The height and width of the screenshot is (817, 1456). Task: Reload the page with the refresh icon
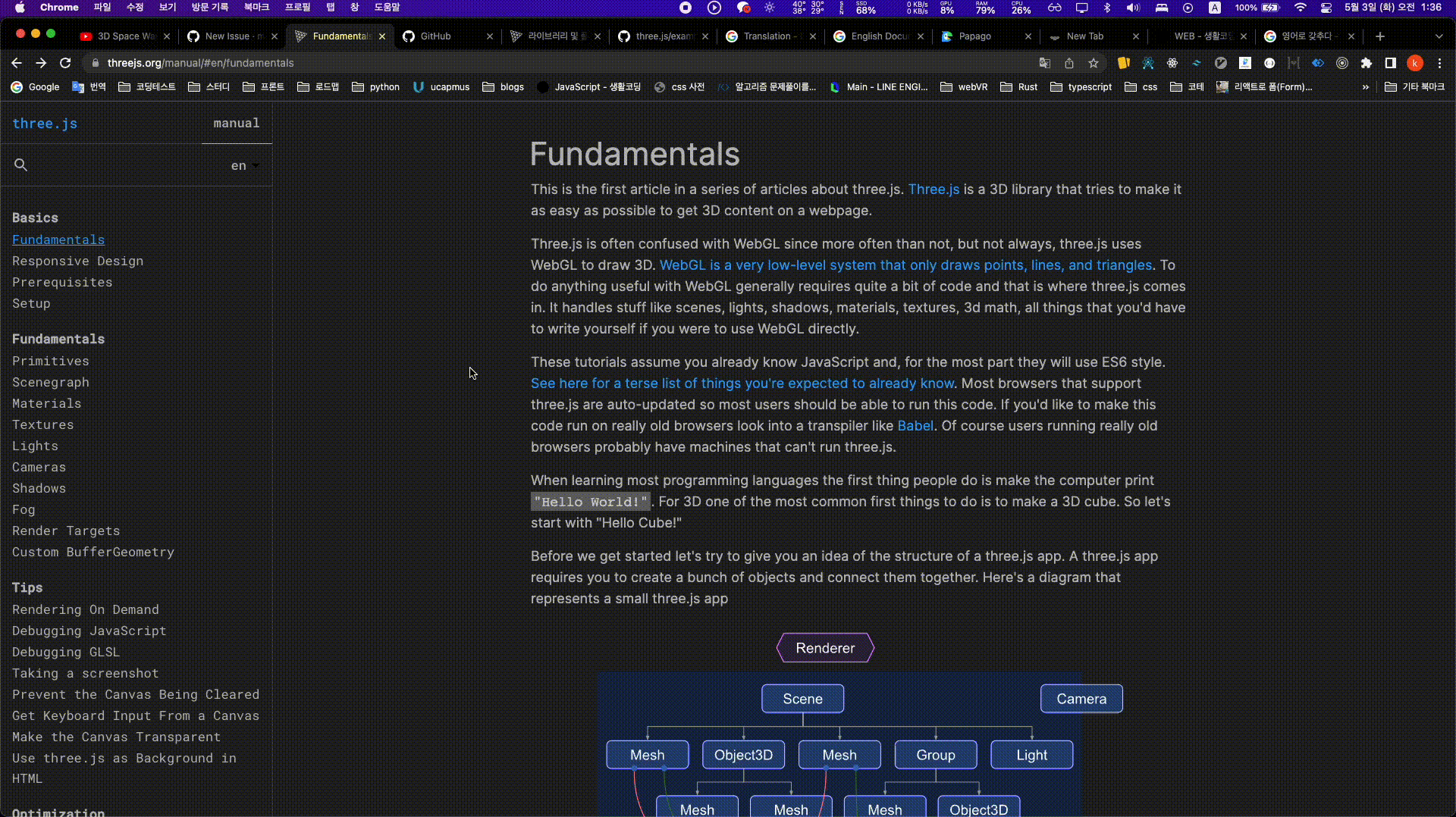pyautogui.click(x=65, y=63)
